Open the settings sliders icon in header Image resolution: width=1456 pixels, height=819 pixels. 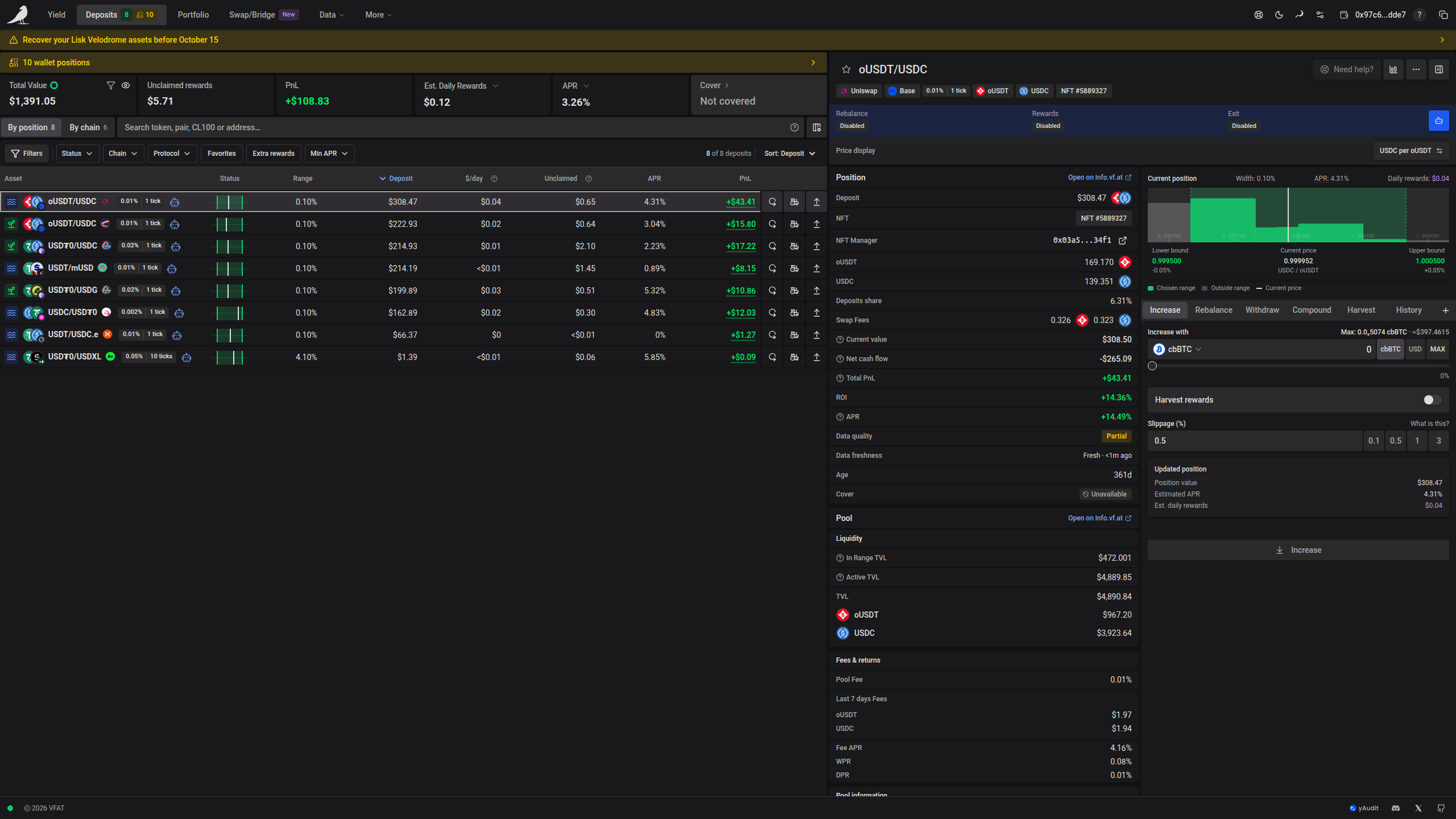tap(1320, 15)
